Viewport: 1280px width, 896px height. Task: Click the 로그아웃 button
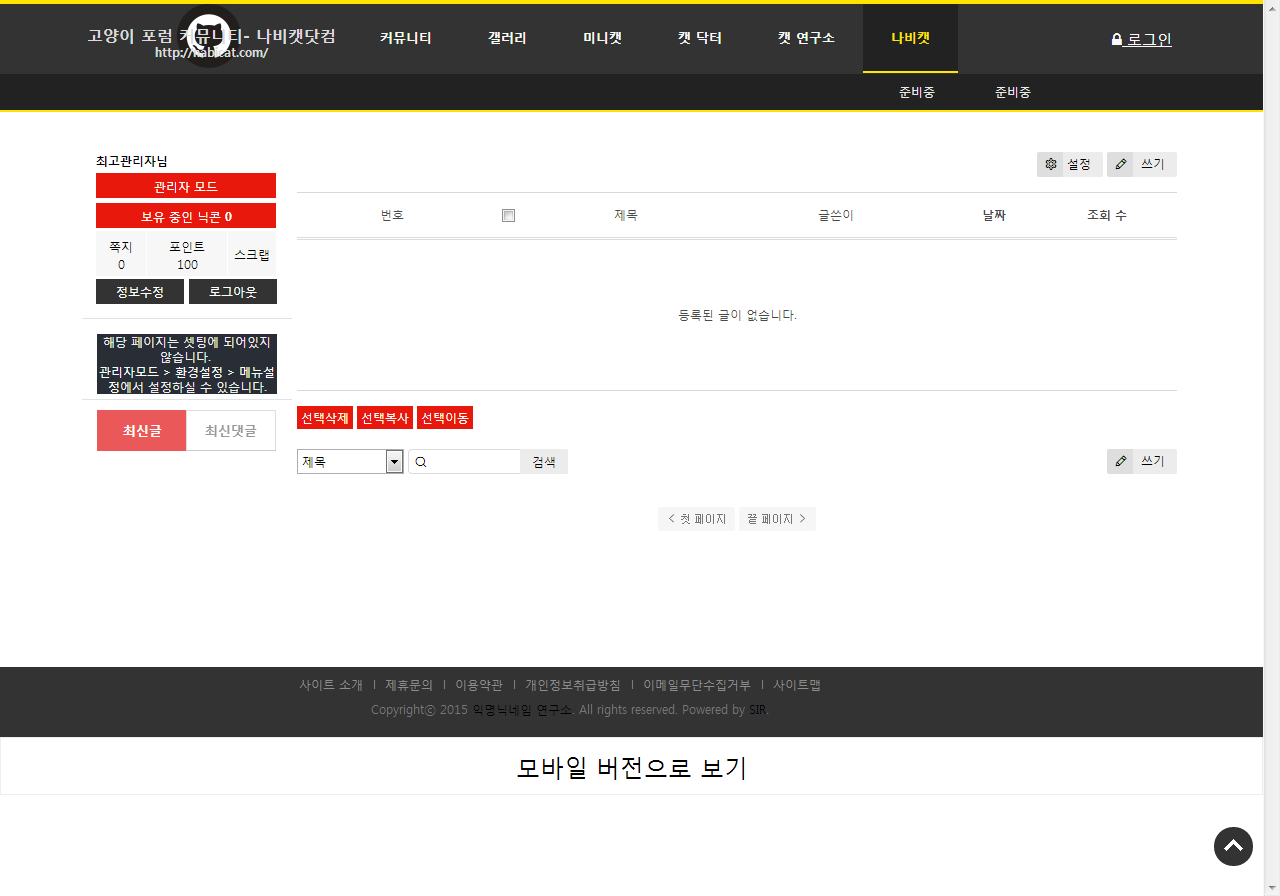pos(233,292)
